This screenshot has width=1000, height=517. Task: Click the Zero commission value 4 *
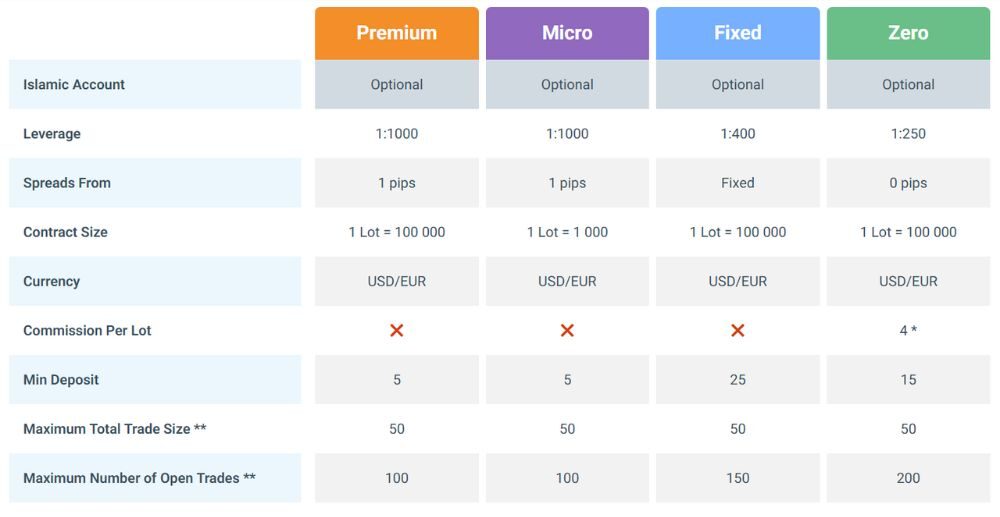(908, 330)
